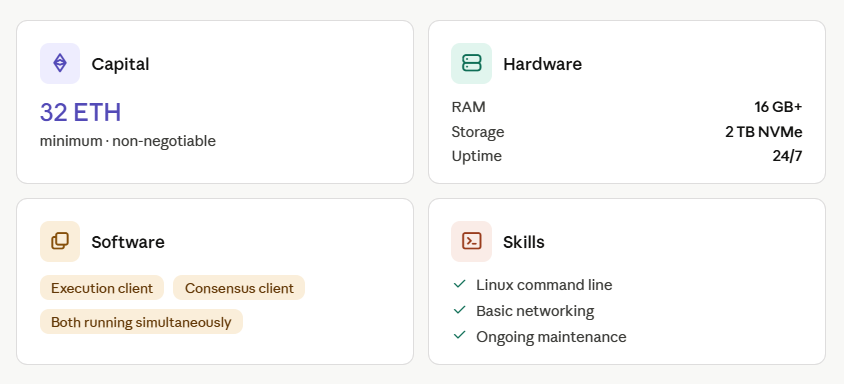The width and height of the screenshot is (844, 384).
Task: Click the terminal icon beside Skills
Action: pyautogui.click(x=472, y=241)
